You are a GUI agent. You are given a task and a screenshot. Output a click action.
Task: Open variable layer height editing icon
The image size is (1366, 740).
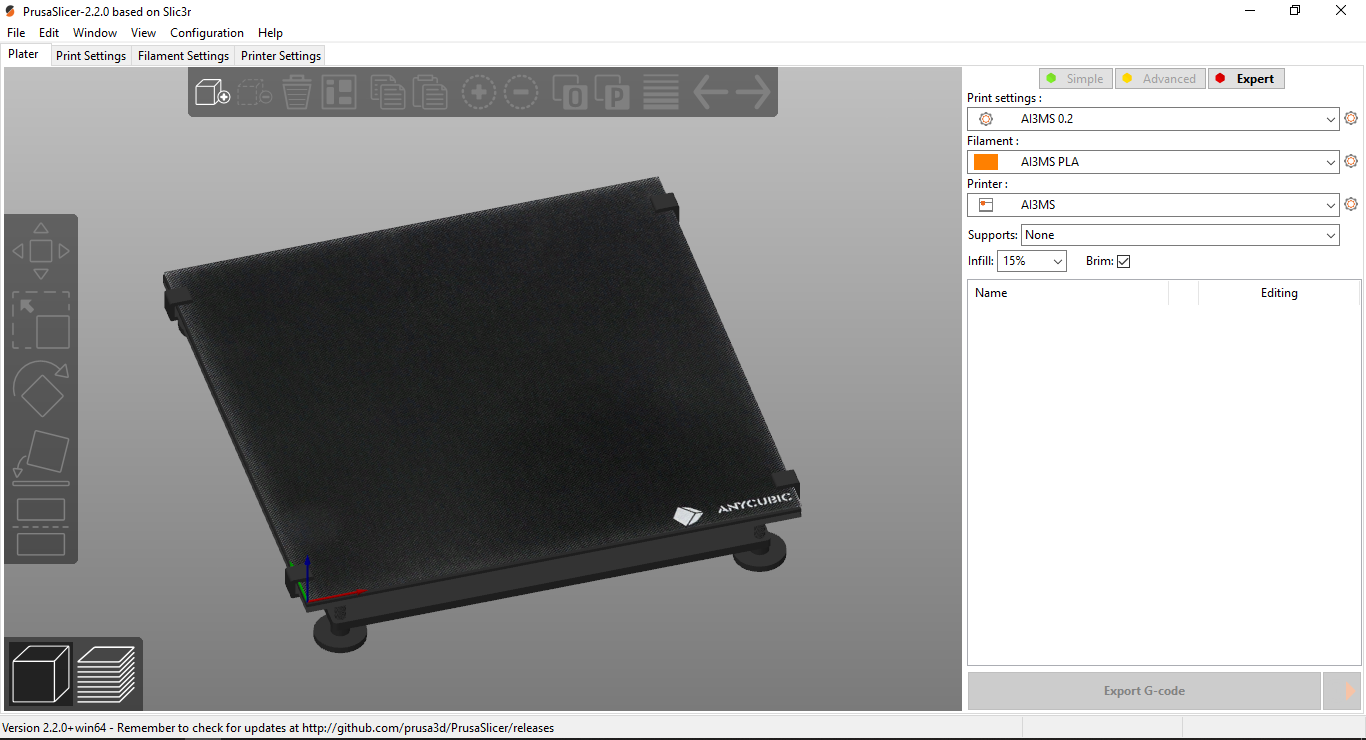click(661, 93)
